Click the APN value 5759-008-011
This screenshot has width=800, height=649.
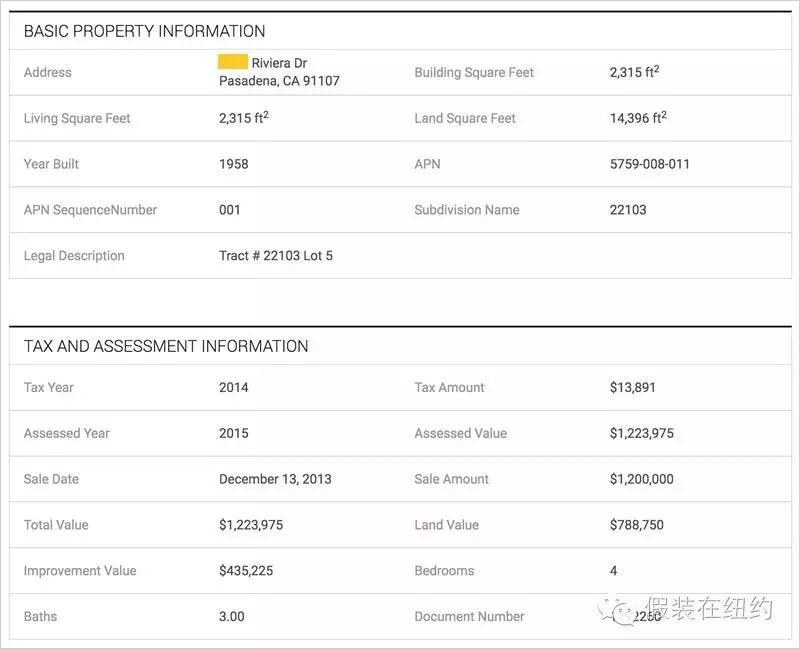pos(649,164)
